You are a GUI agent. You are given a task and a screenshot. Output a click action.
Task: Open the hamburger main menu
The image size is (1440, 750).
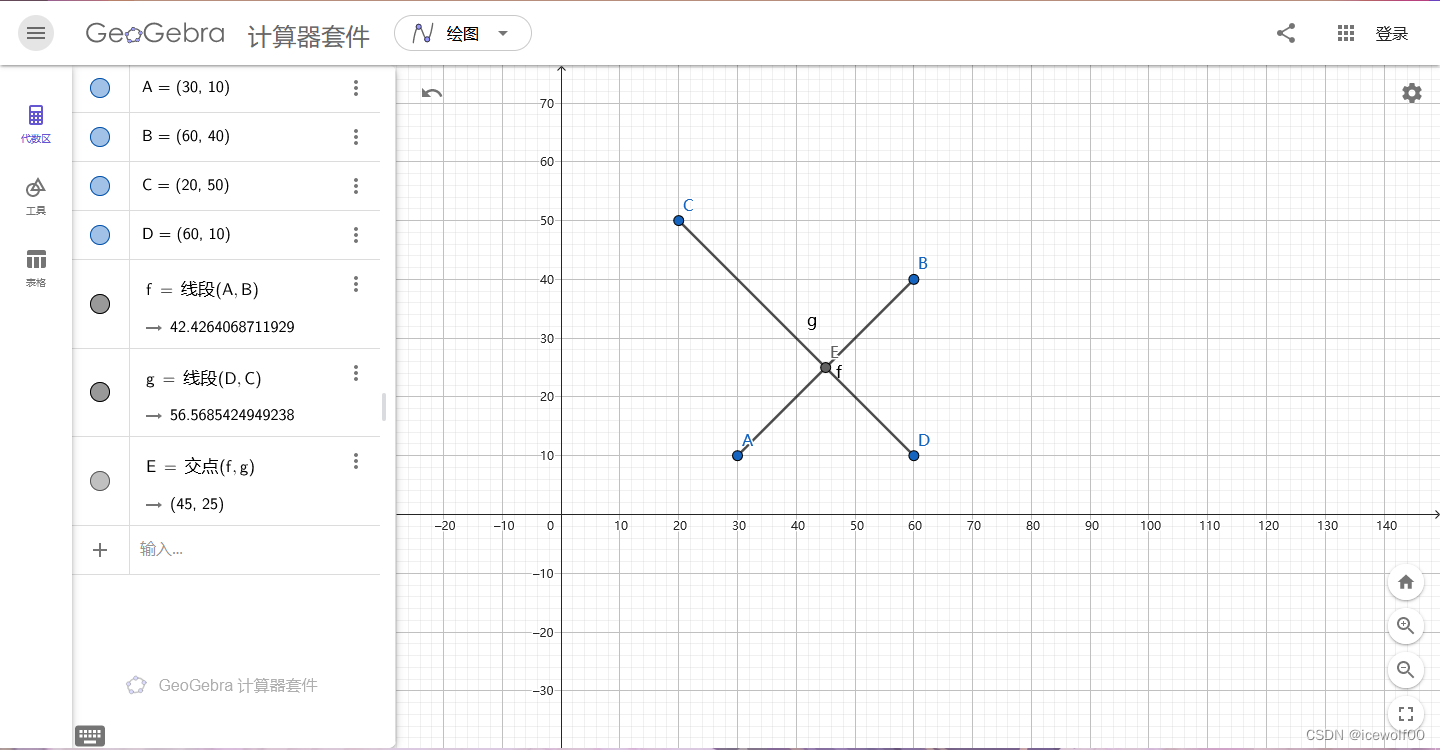click(x=36, y=33)
